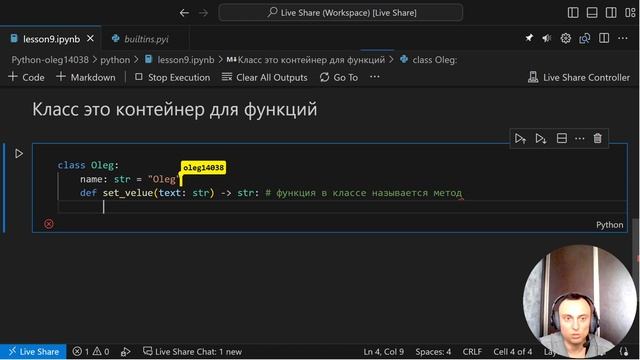The width and height of the screenshot is (640, 360).
Task: Toggle bottom panel layout icon
Action: [592, 13]
